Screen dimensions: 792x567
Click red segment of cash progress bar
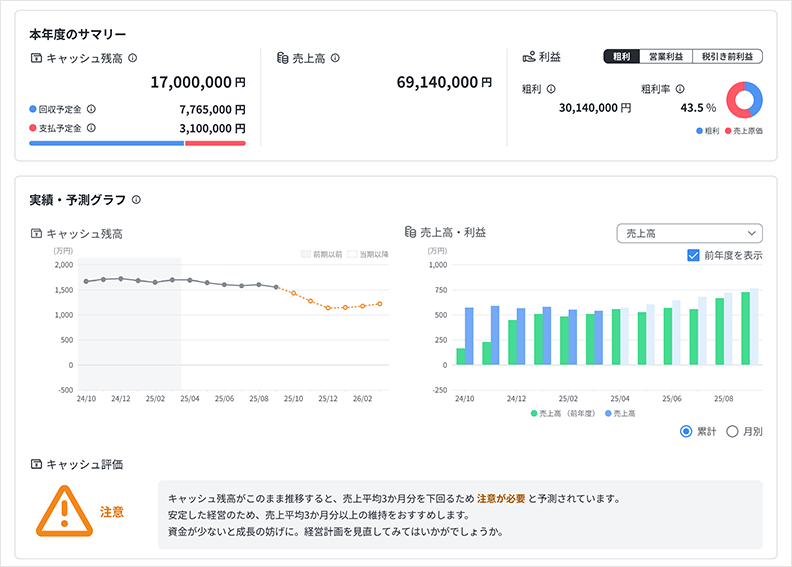(x=216, y=143)
